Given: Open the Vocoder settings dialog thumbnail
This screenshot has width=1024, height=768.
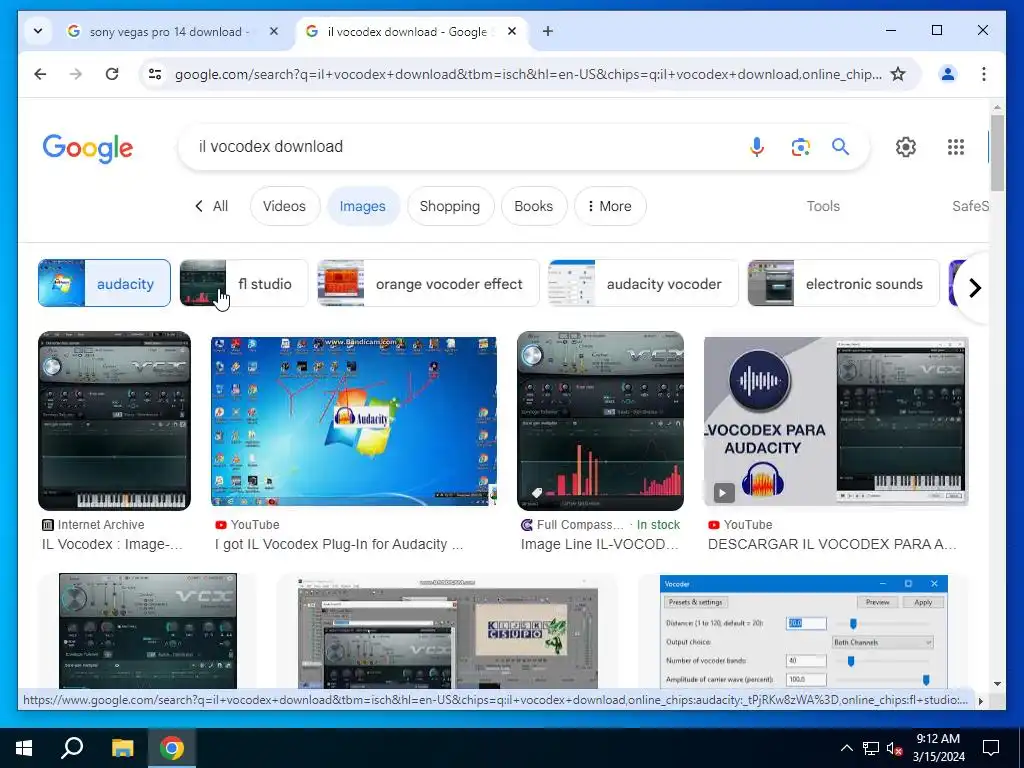Looking at the screenshot, I should pyautogui.click(x=804, y=631).
